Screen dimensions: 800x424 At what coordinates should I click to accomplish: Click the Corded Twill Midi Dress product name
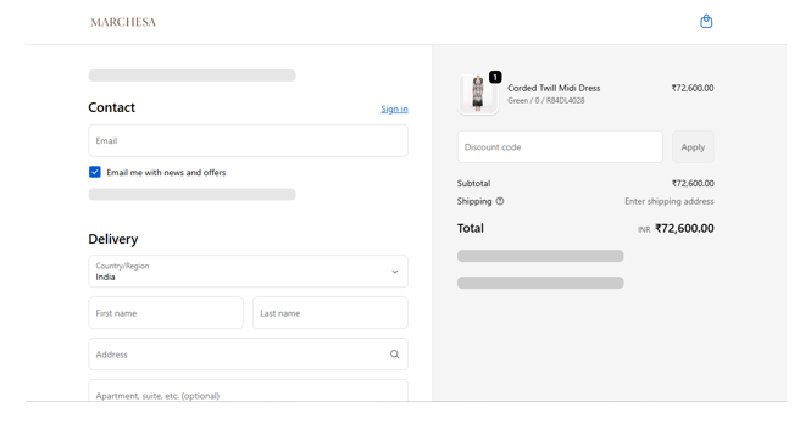[x=554, y=88]
